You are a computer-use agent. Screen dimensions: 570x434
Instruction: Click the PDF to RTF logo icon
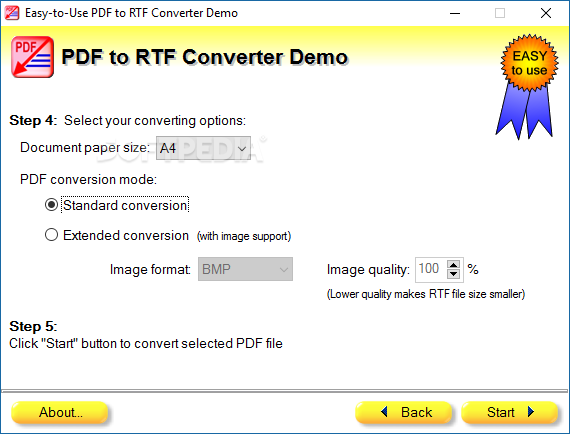pyautogui.click(x=32, y=57)
